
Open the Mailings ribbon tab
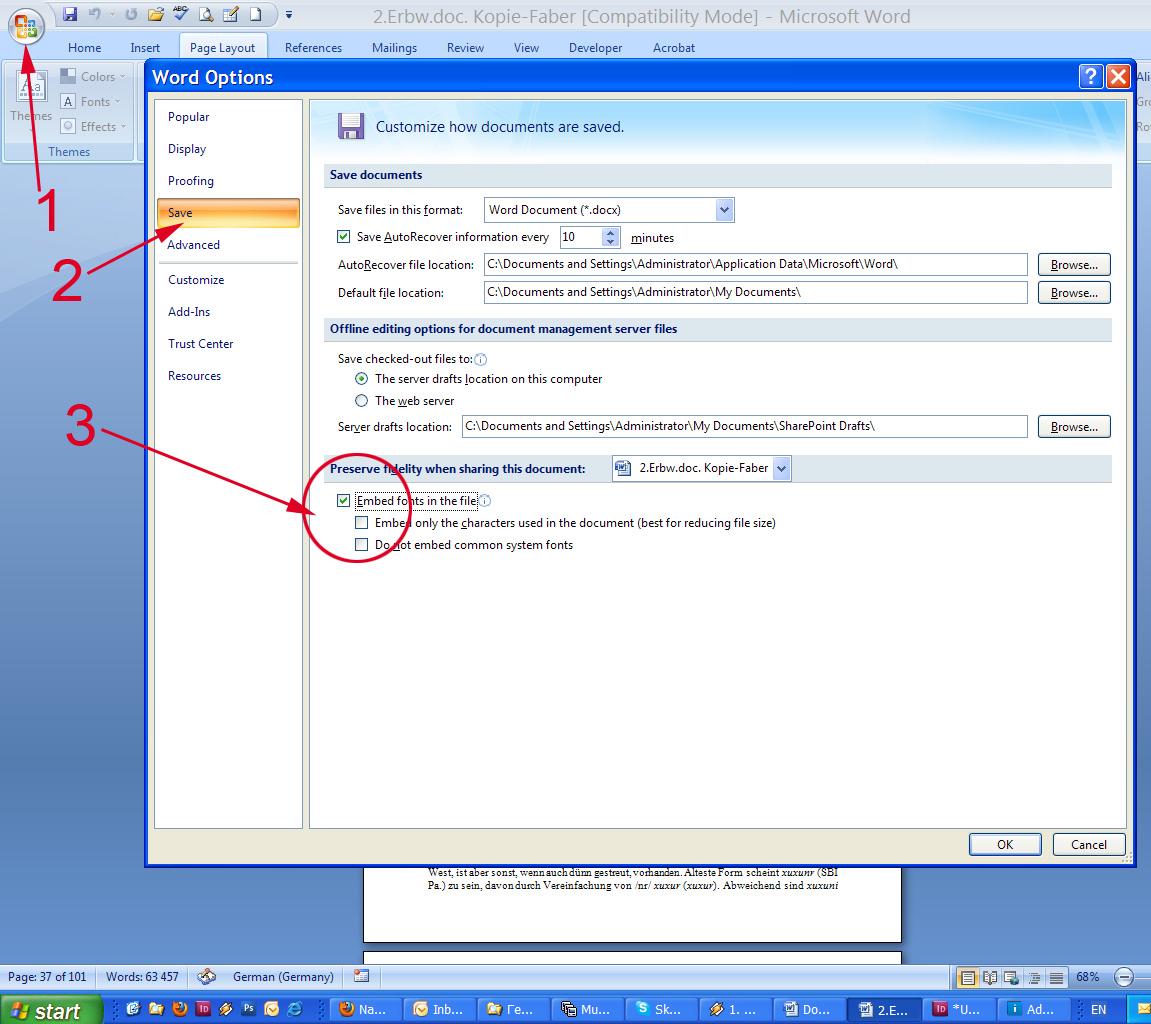click(x=394, y=48)
